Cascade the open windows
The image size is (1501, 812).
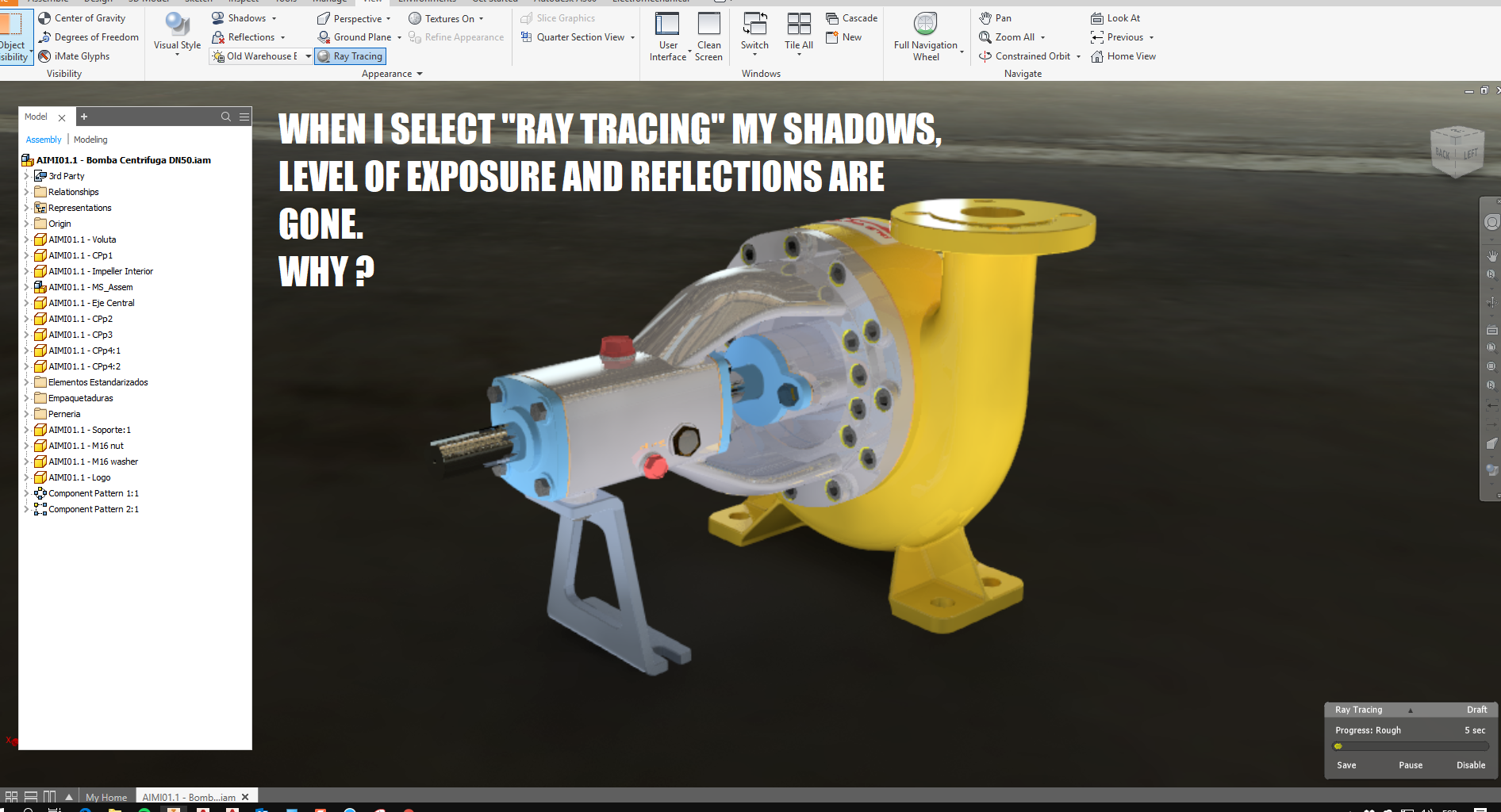coord(851,18)
